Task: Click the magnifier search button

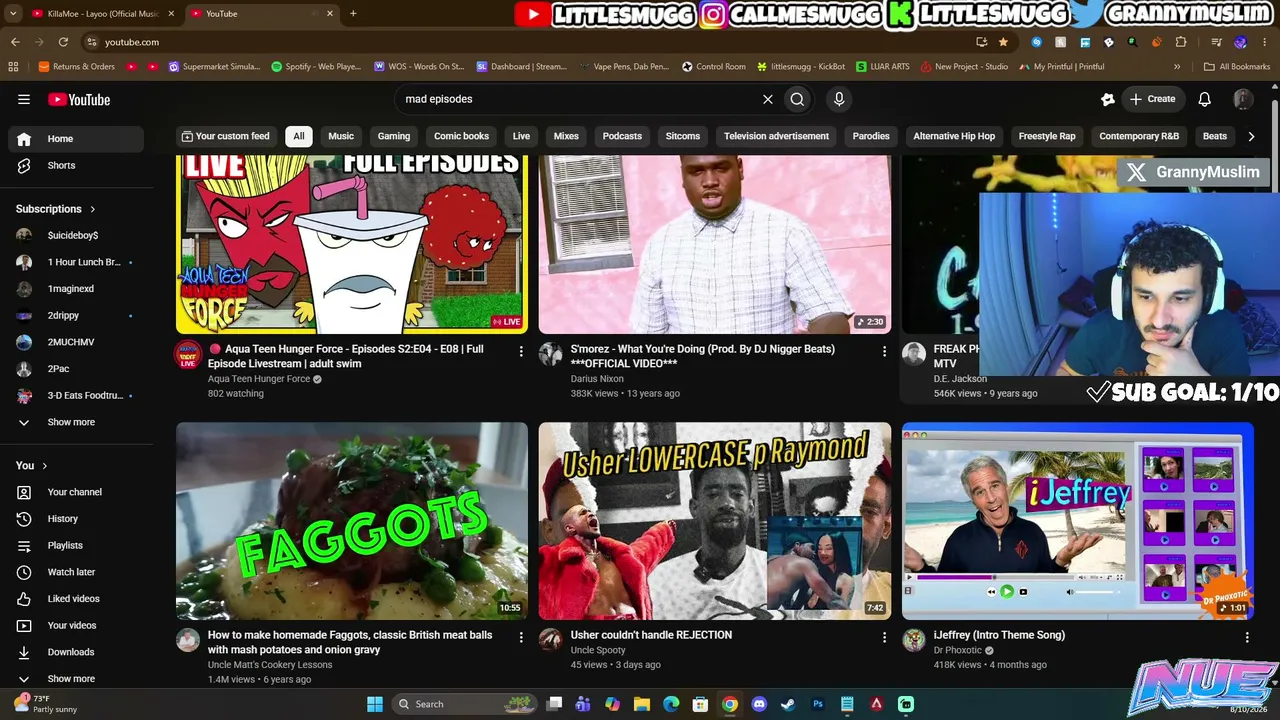Action: (797, 99)
